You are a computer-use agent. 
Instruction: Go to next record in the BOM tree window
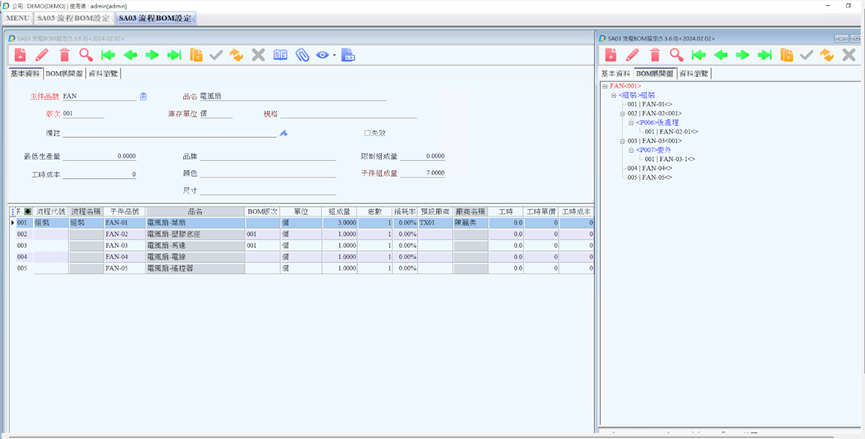tap(743, 55)
